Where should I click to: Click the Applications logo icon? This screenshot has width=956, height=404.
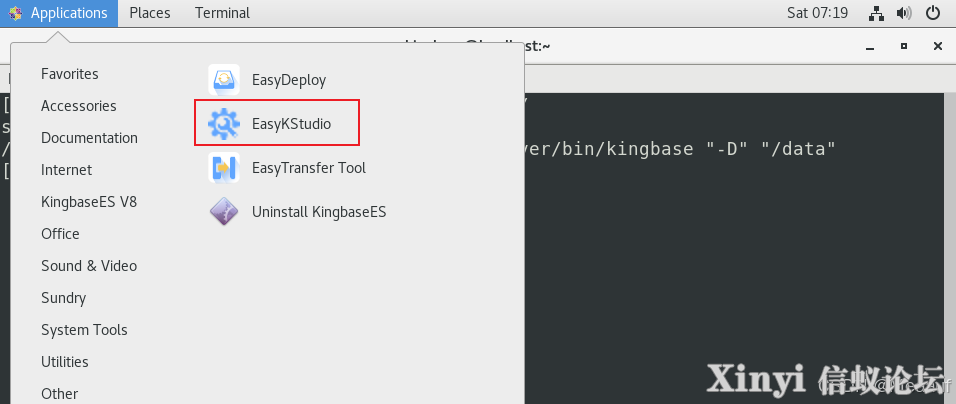pos(15,13)
